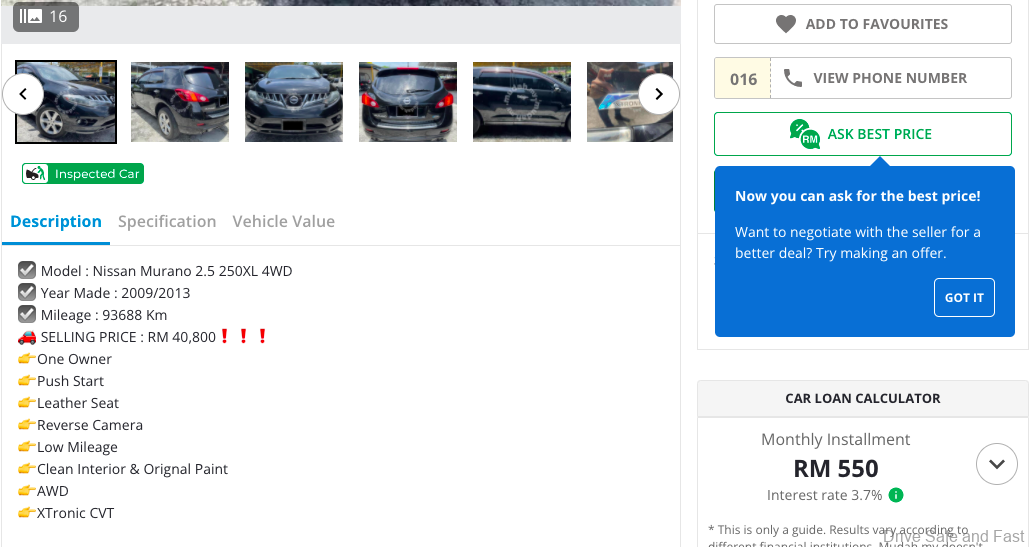
Task: Click the Ask Best Price button
Action: pos(862,134)
